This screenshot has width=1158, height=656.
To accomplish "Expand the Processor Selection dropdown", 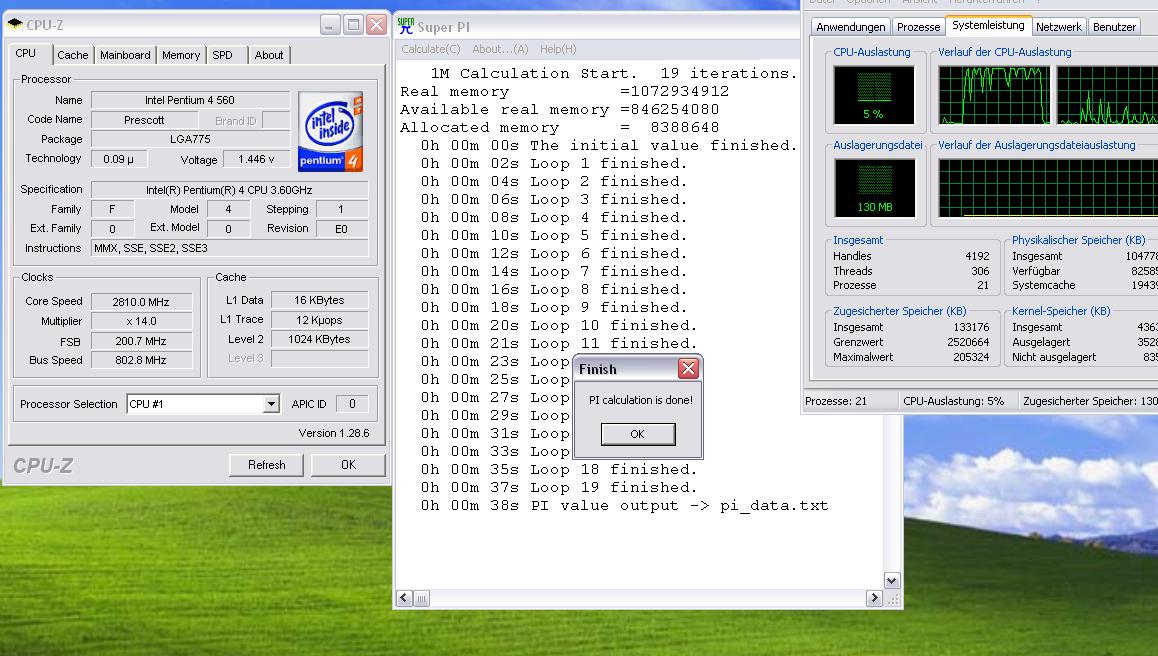I will tap(271, 404).
